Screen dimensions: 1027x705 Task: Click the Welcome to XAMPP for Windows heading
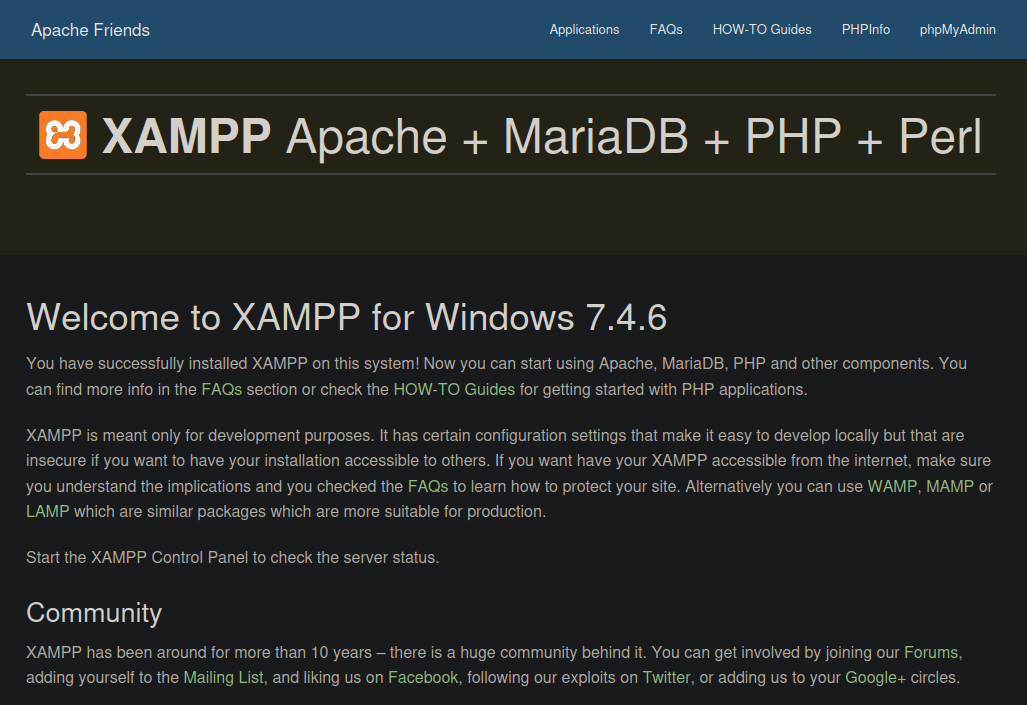click(x=346, y=317)
